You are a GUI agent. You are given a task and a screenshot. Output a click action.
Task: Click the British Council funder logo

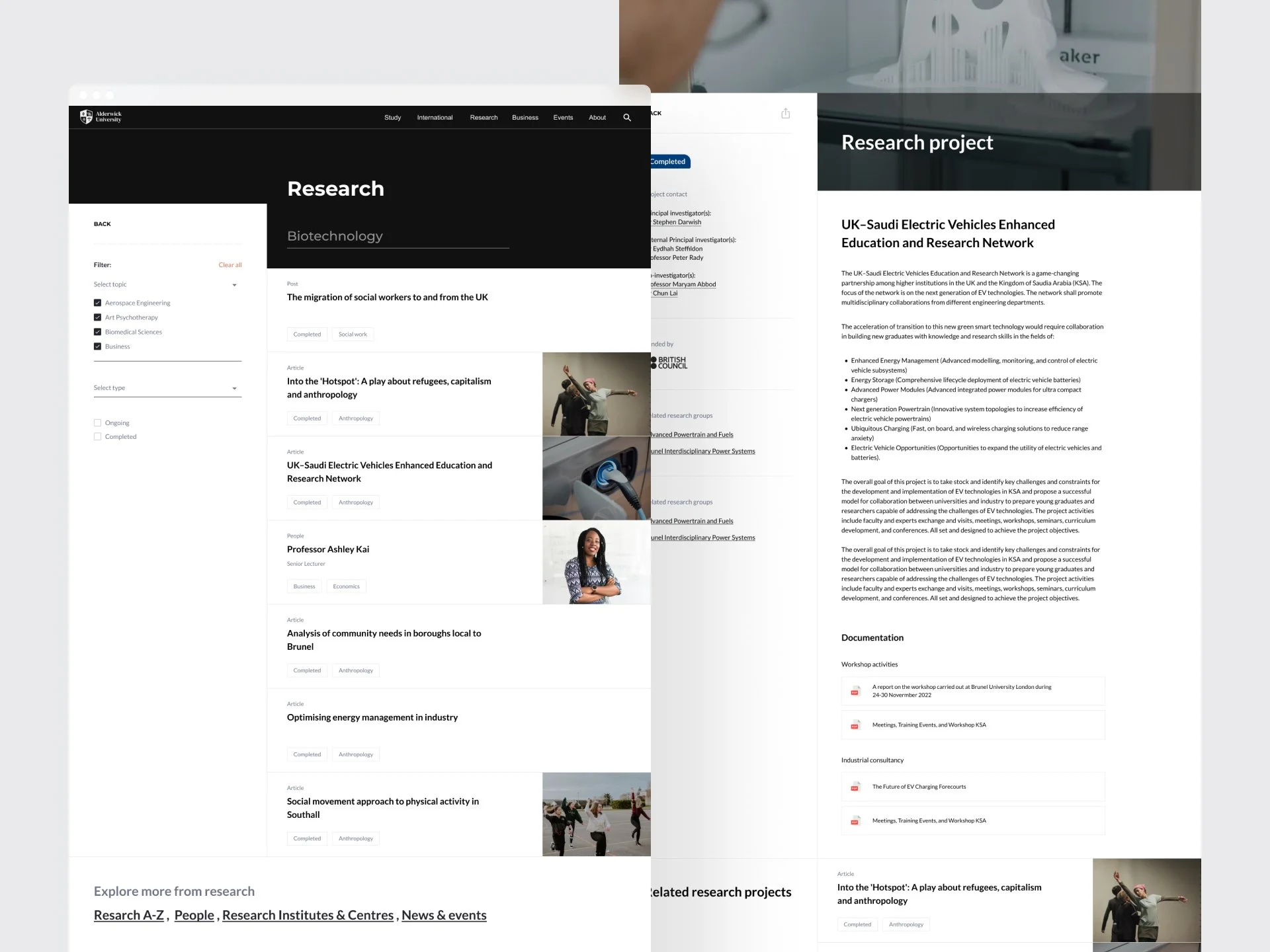pos(669,363)
